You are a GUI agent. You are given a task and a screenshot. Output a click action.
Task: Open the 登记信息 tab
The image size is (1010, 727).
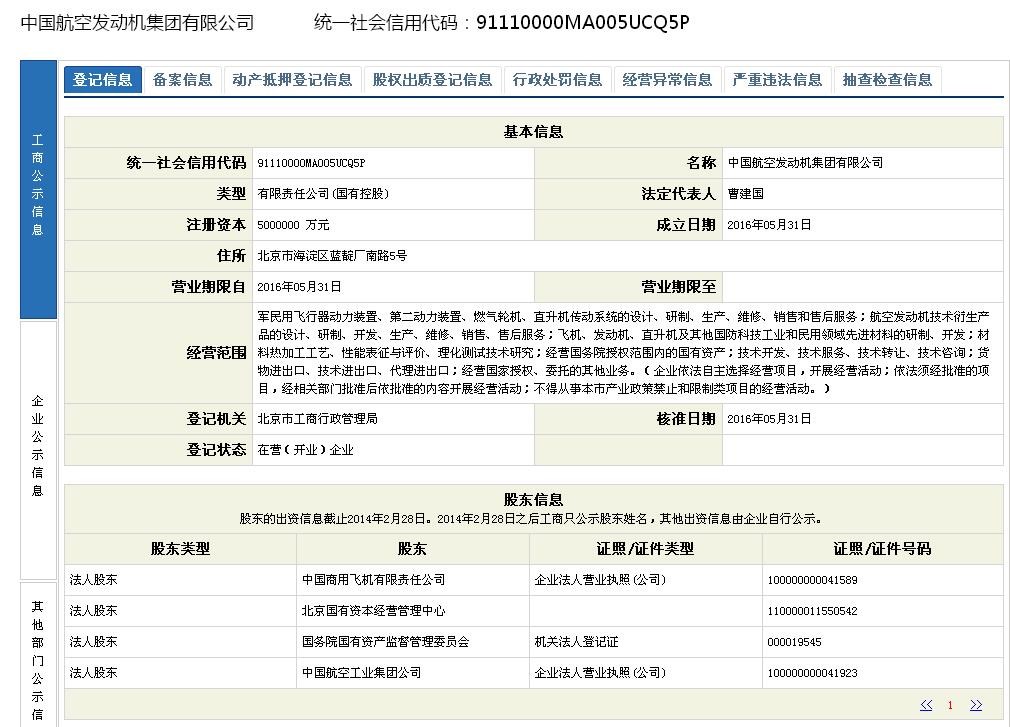[x=102, y=80]
